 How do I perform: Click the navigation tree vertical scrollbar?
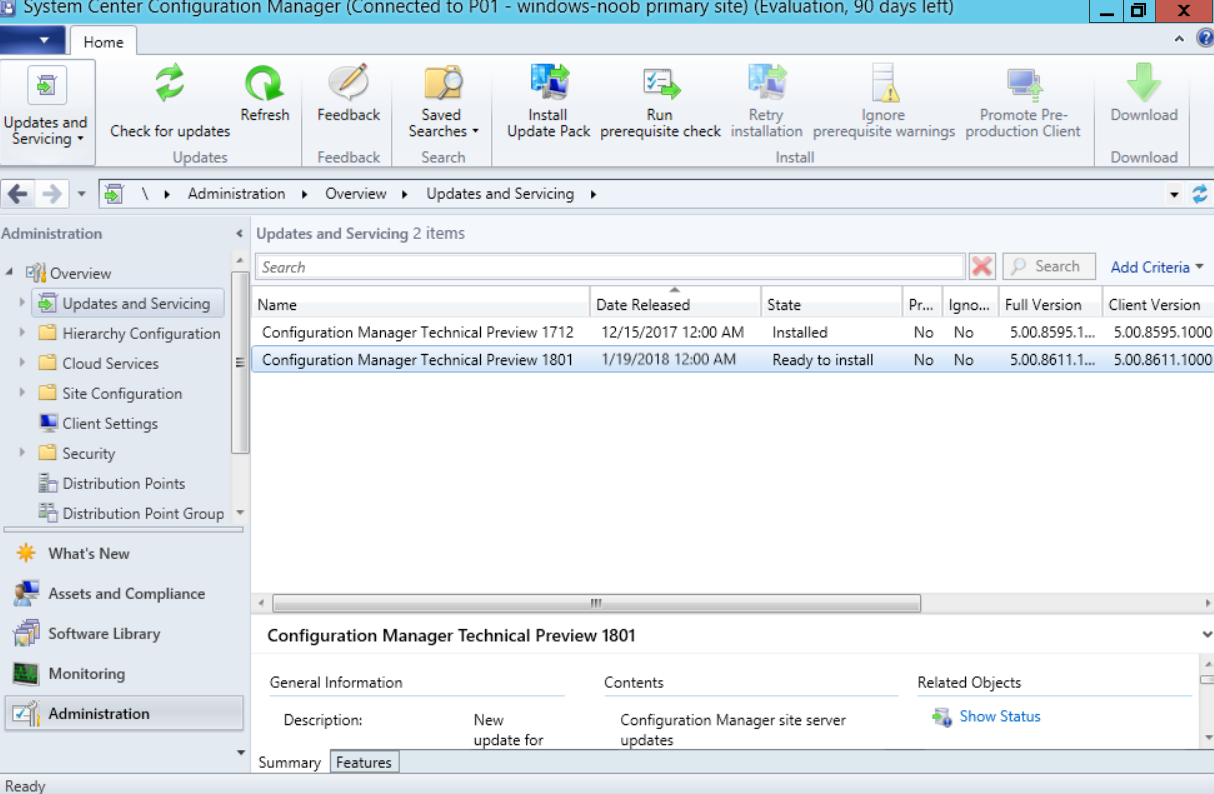tap(240, 363)
